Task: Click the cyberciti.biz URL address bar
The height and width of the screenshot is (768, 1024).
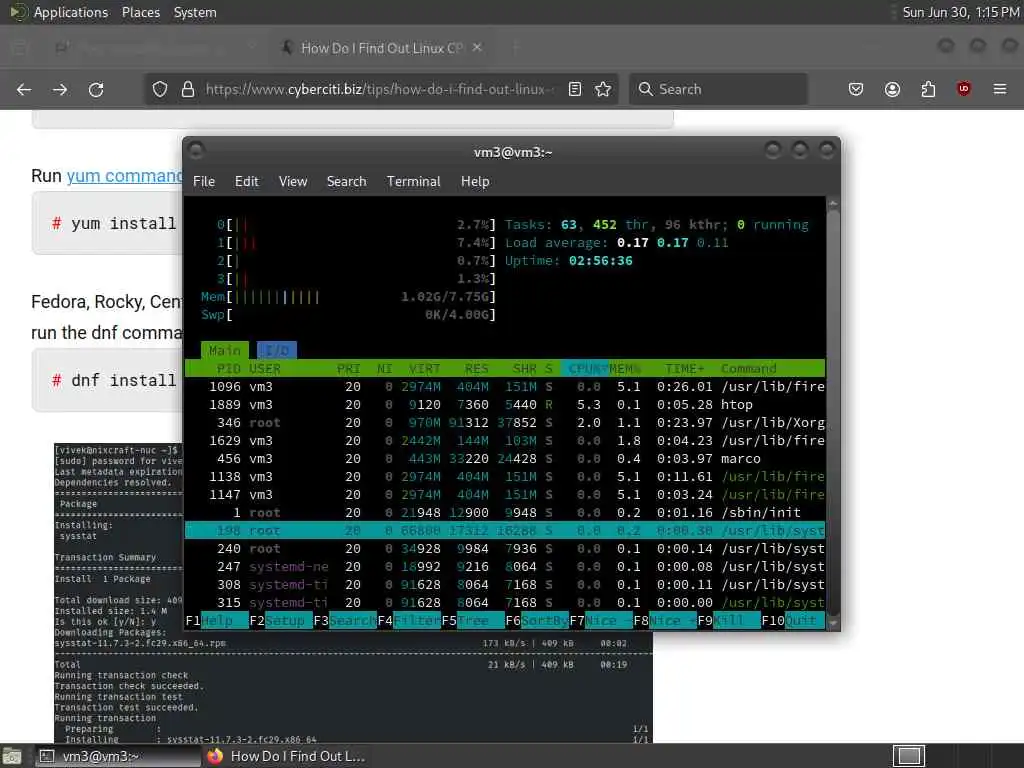Action: 379,89
